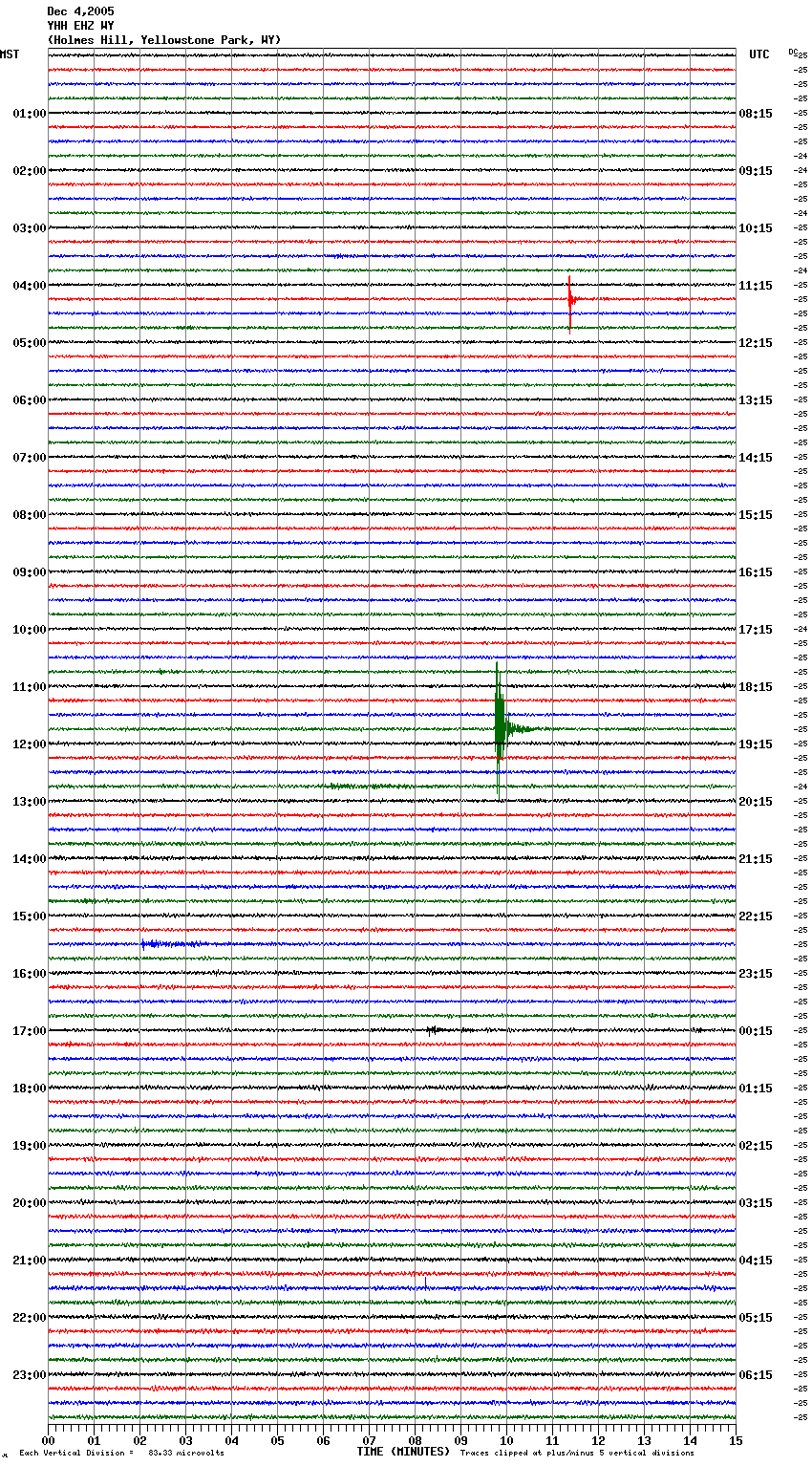Click the "06:15" UTC time label
The width and height of the screenshot is (812, 1466).
pos(756,1375)
